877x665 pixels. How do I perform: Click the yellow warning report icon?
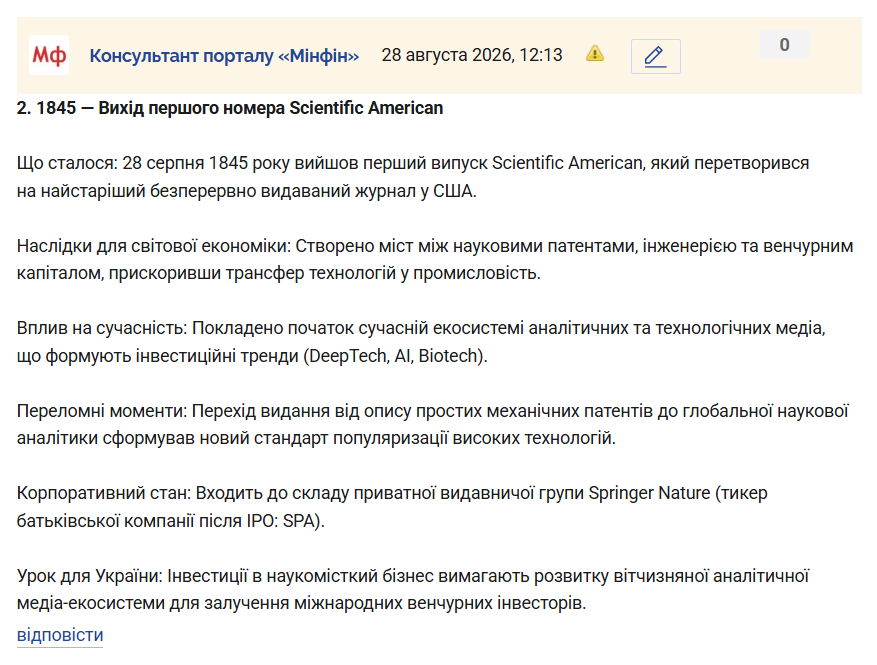click(595, 54)
